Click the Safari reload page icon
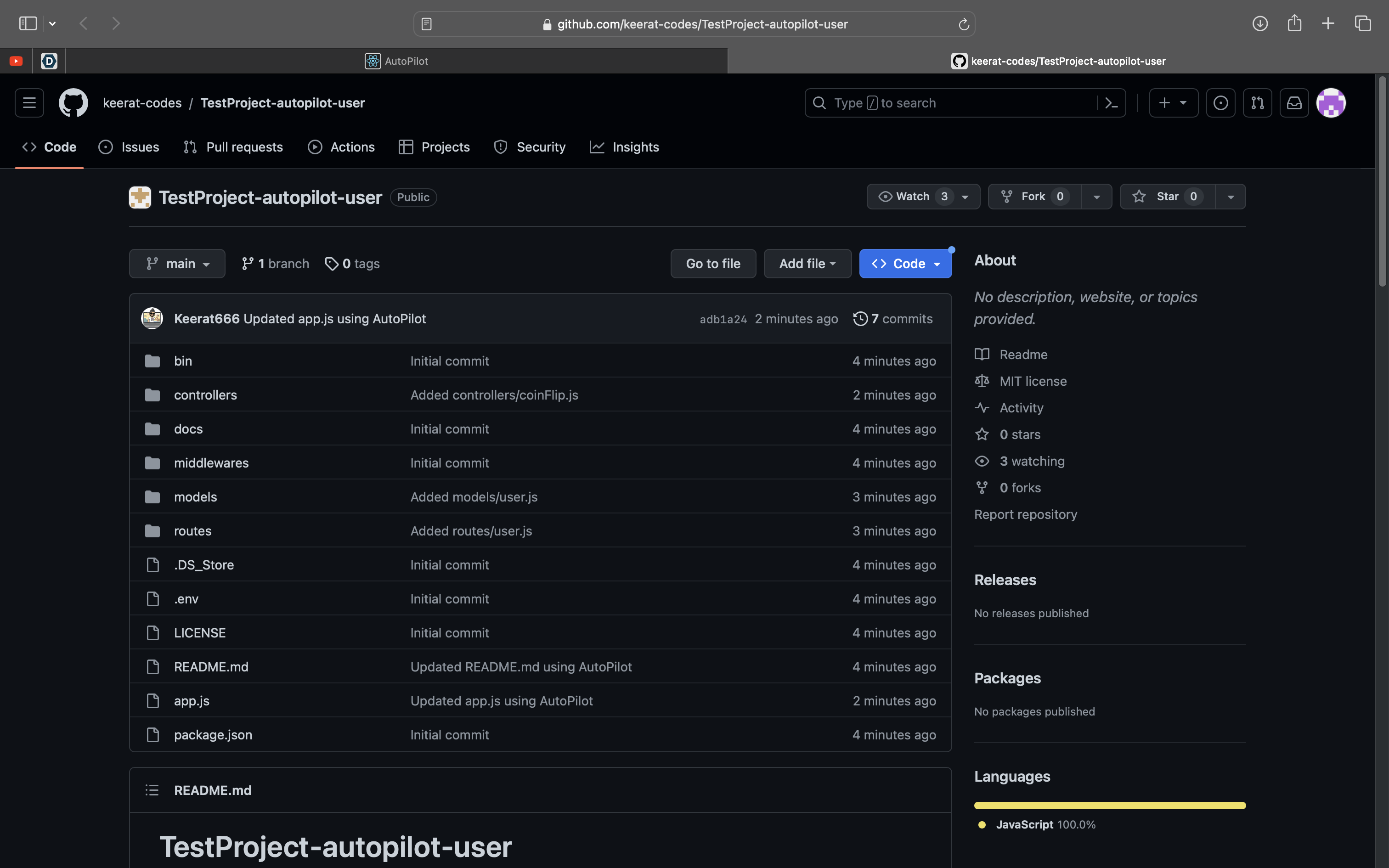 point(964,24)
